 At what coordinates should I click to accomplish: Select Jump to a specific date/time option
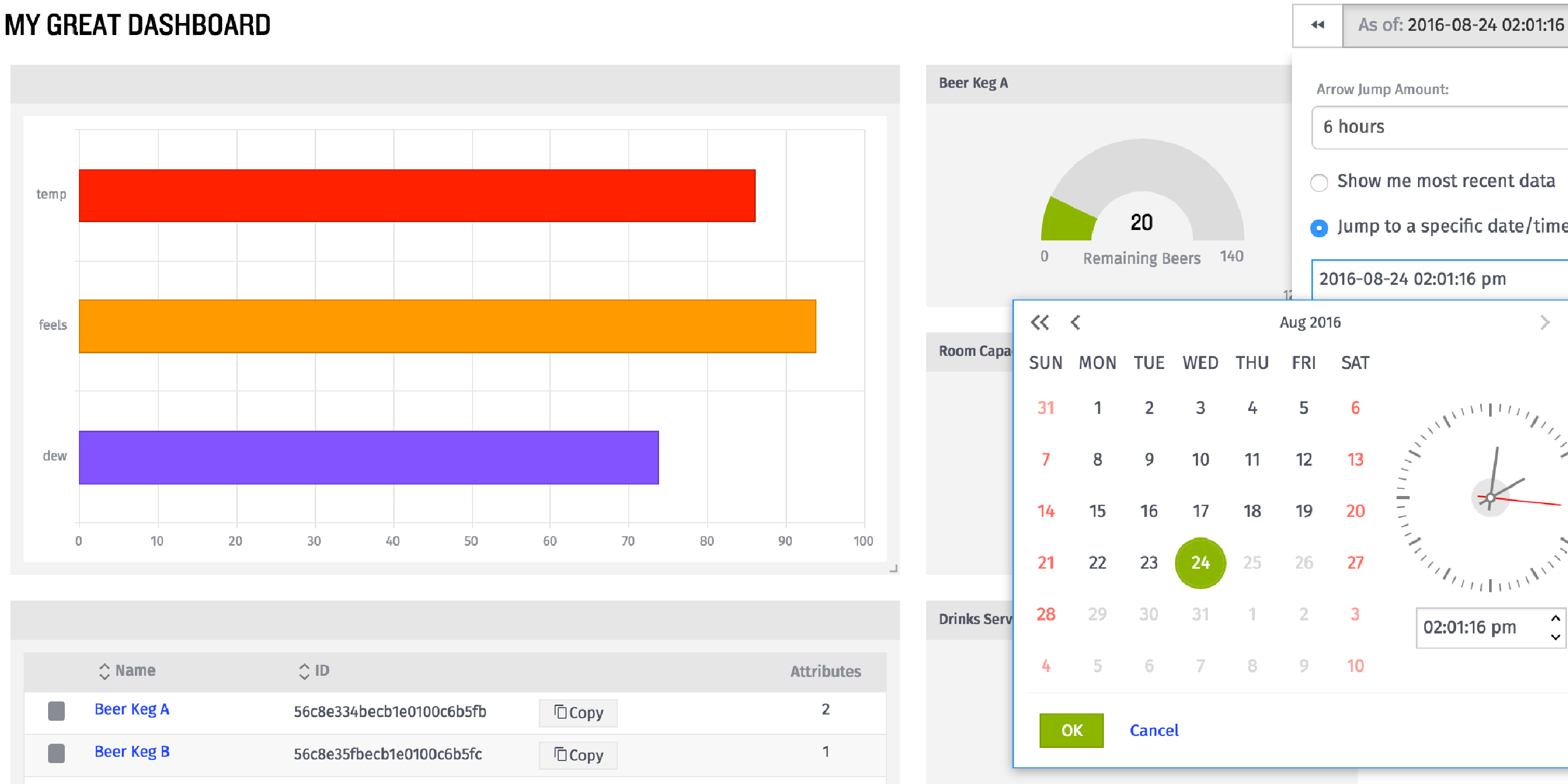click(1319, 228)
